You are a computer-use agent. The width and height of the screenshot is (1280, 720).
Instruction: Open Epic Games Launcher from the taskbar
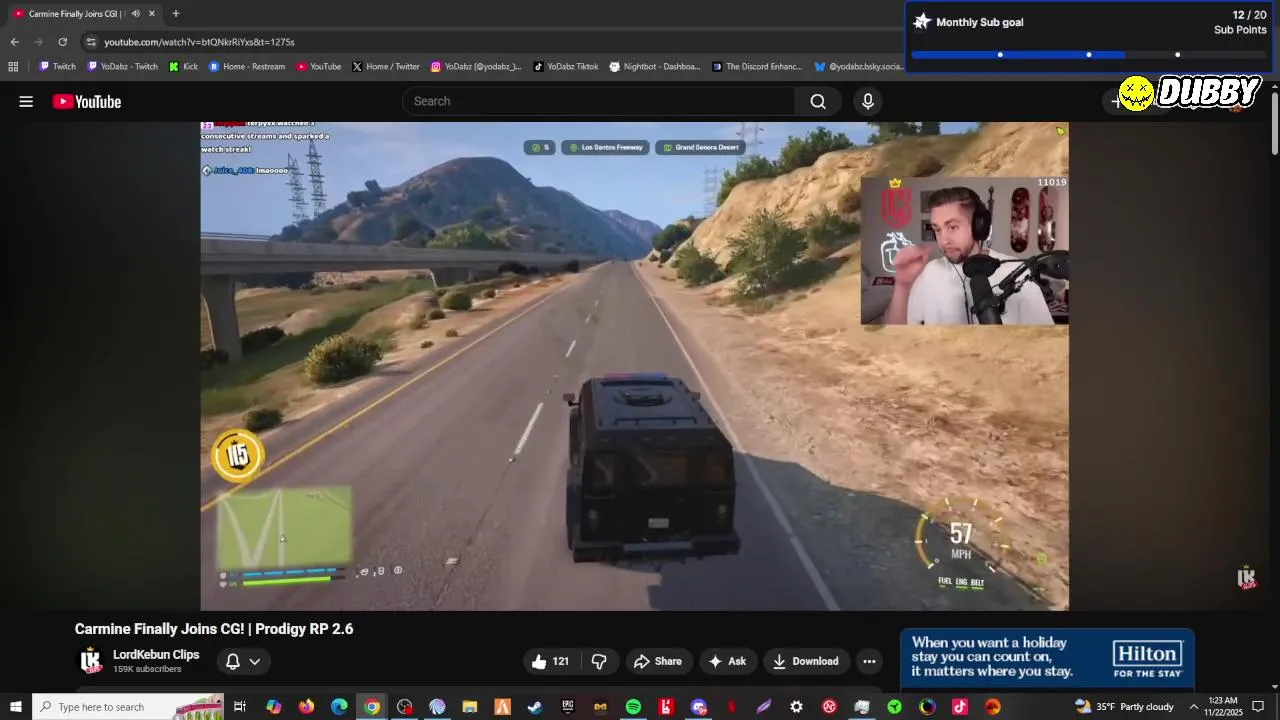(568, 707)
